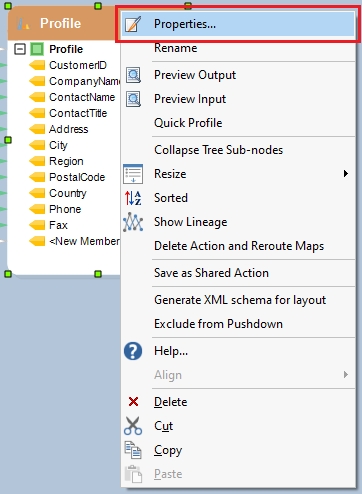Click the red X Delete icon
This screenshot has height=494, width=362.
click(x=133, y=402)
